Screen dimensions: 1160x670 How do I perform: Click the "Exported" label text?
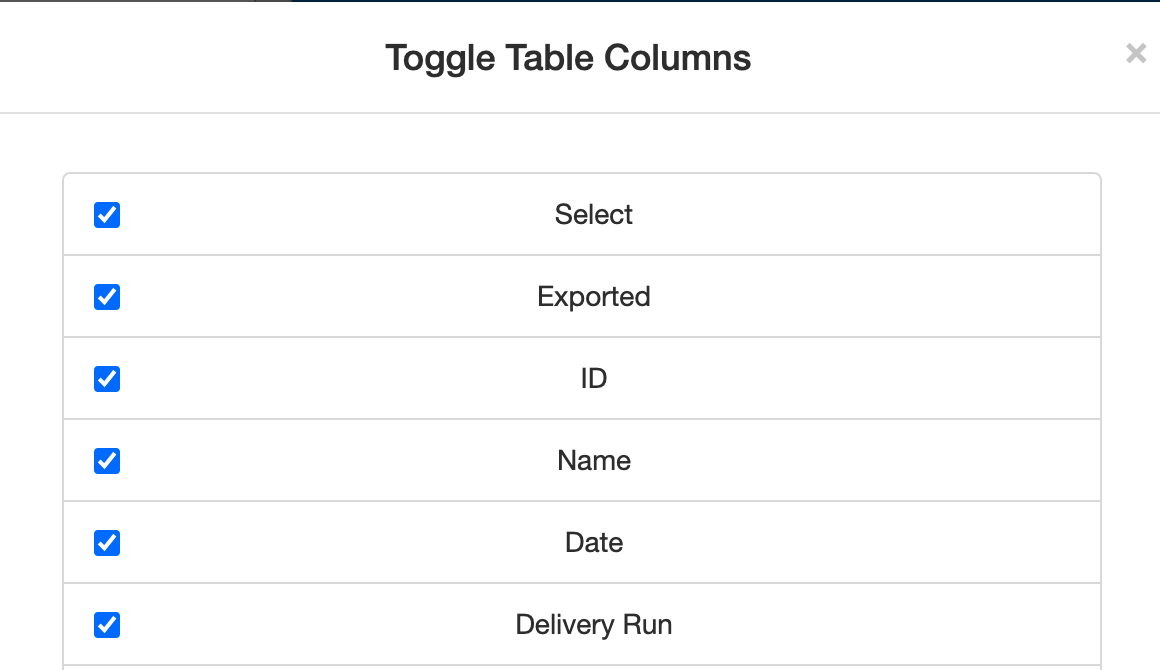593,297
